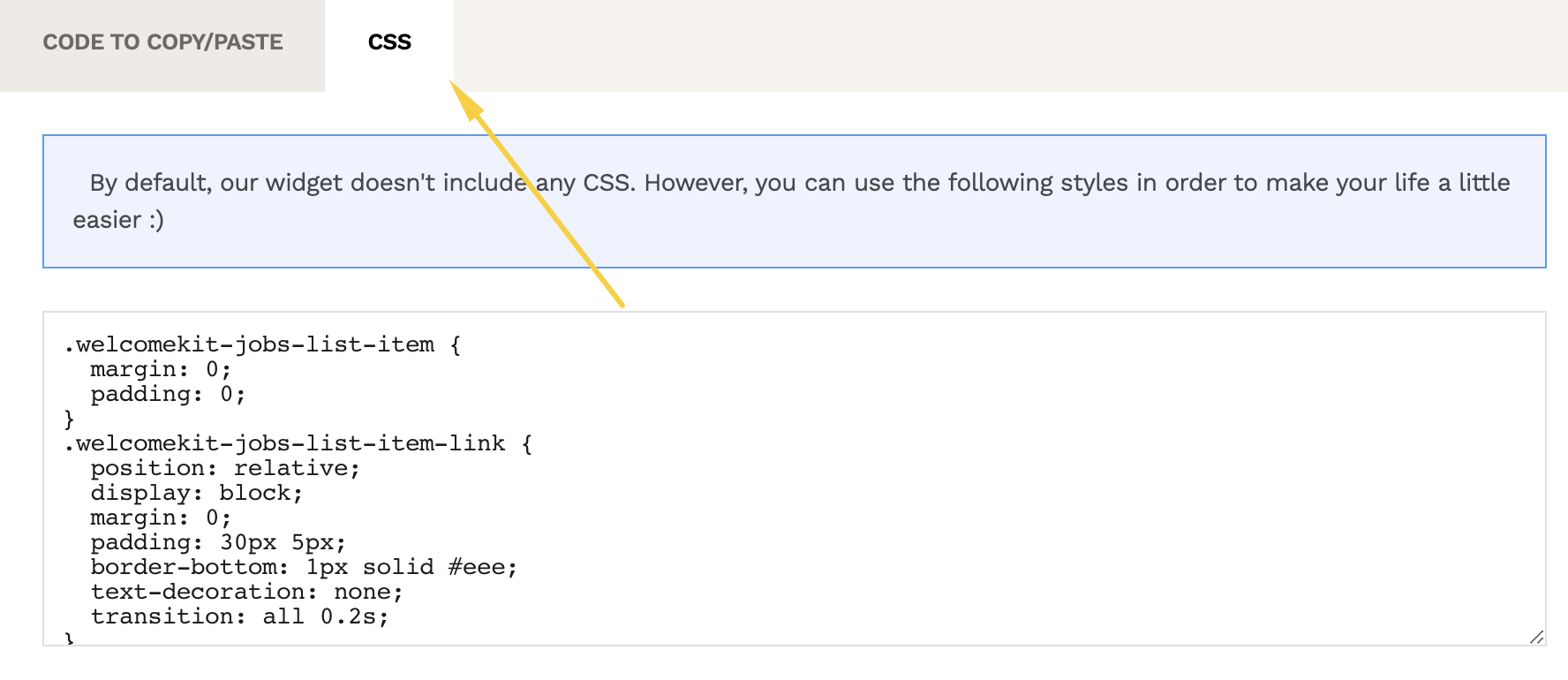Click the word 'solid' in border-bottom rule
The height and width of the screenshot is (680, 1568).
tap(397, 567)
